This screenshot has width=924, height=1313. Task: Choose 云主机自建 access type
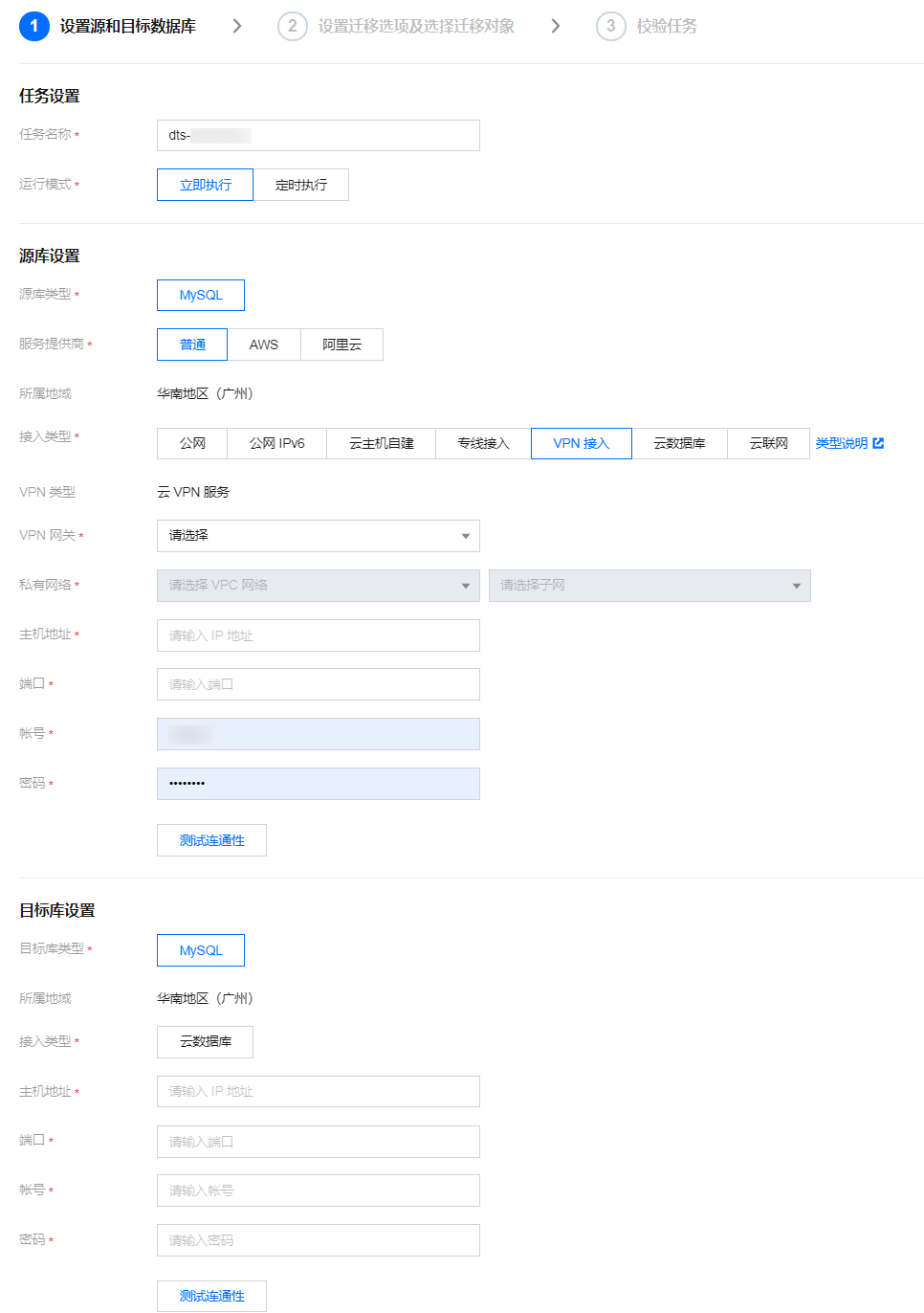(382, 443)
